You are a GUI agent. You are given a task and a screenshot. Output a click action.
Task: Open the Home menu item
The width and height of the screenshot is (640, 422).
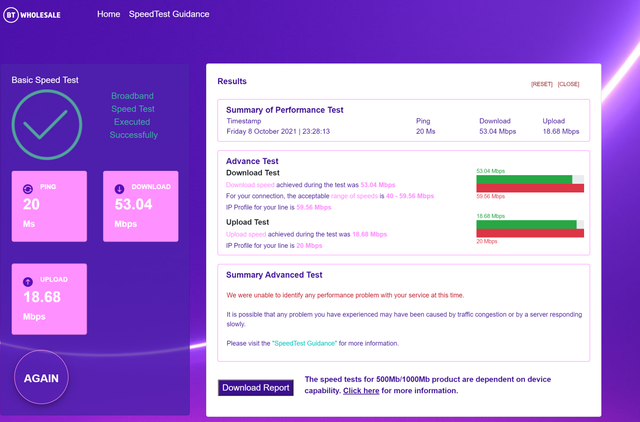pyautogui.click(x=109, y=14)
